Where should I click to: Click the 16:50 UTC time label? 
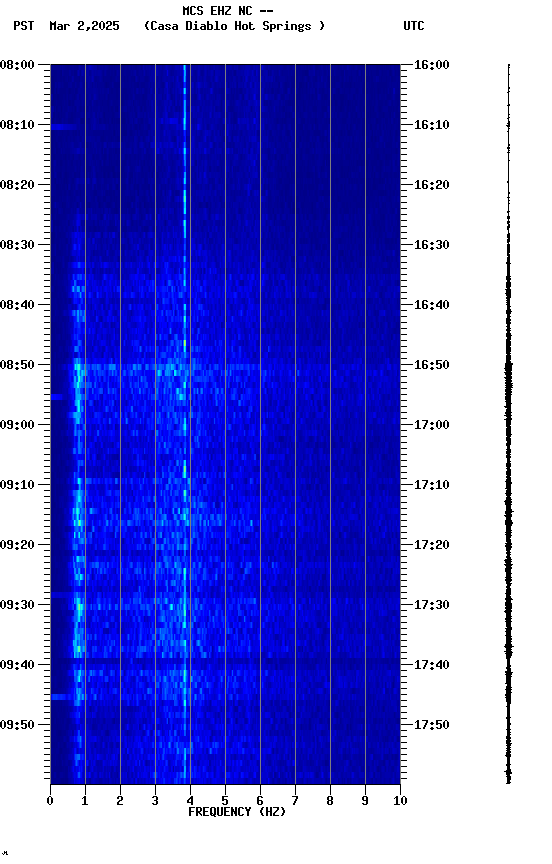432,365
